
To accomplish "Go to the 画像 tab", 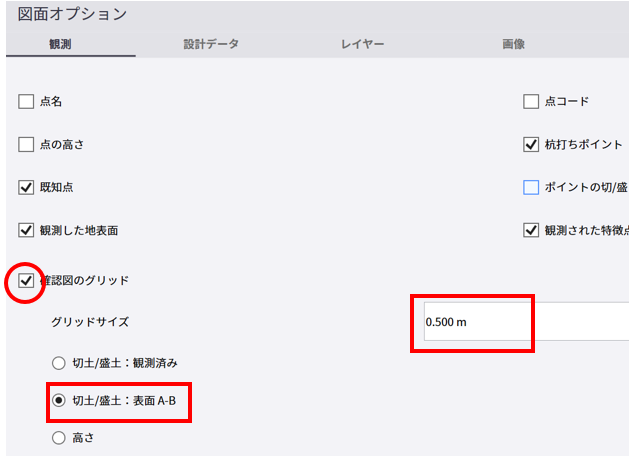I will [514, 44].
